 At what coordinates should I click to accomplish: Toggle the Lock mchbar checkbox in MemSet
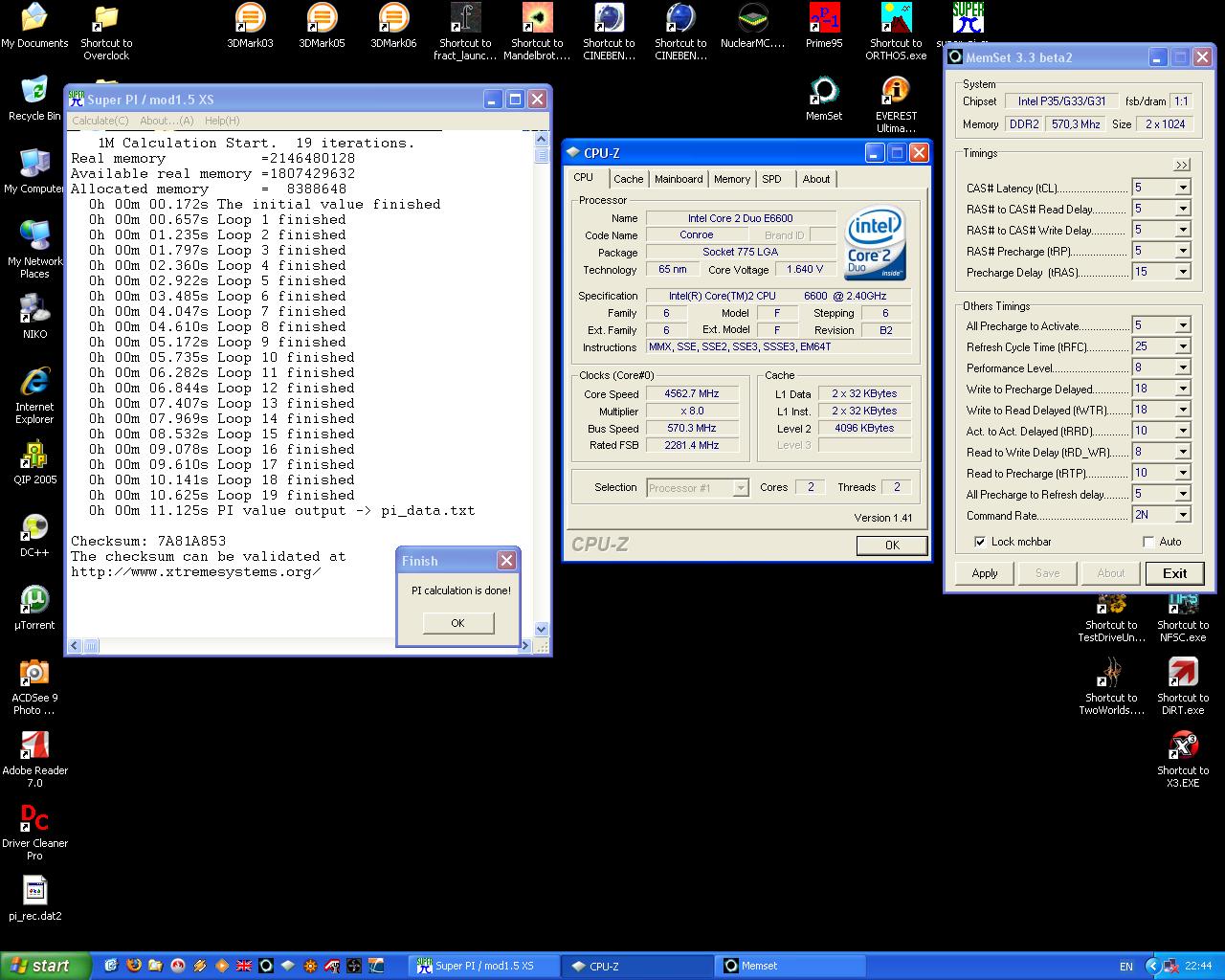980,542
